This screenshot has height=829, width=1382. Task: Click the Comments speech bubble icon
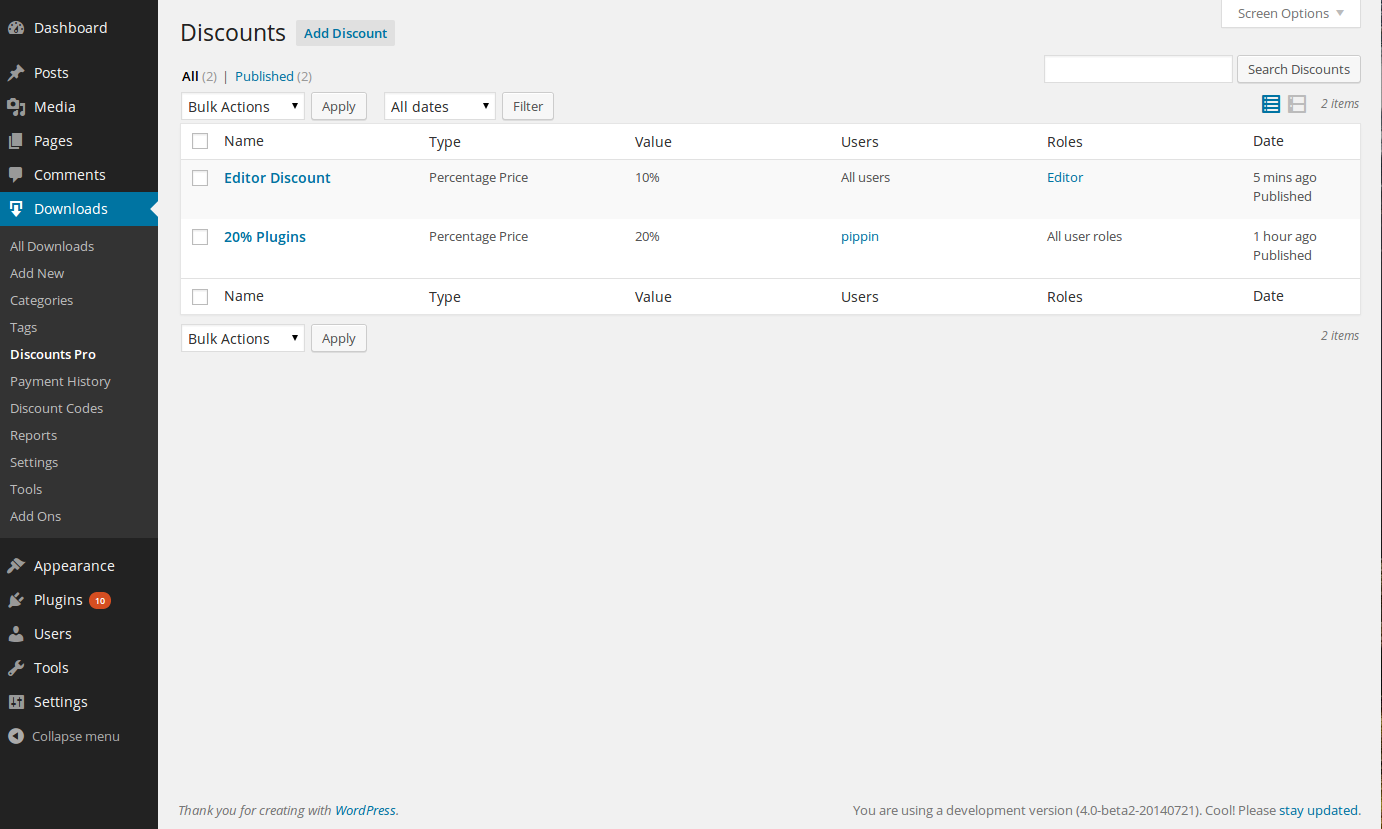point(16,175)
